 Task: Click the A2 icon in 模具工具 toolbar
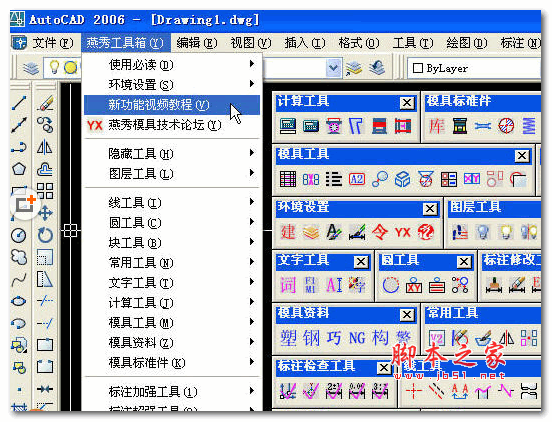point(357,179)
